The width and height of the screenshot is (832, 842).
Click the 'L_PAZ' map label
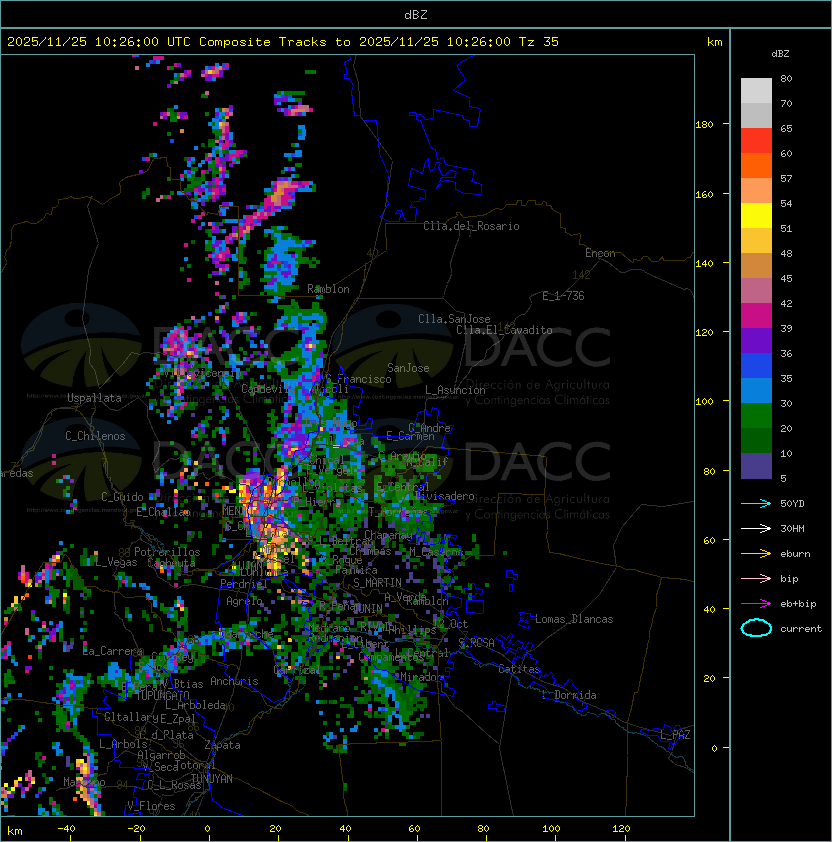[675, 735]
